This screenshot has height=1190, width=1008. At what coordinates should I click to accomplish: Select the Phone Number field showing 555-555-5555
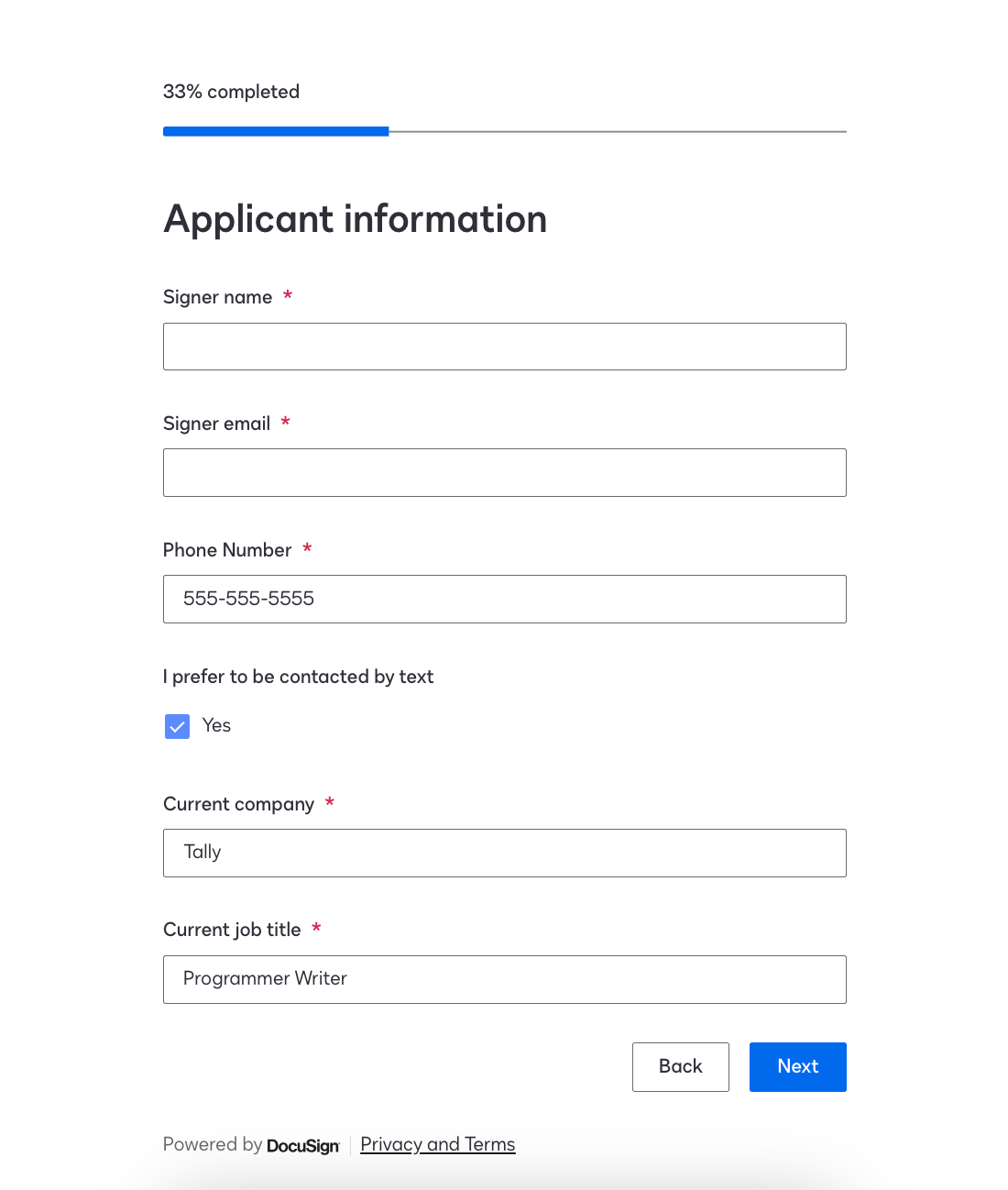pos(504,599)
